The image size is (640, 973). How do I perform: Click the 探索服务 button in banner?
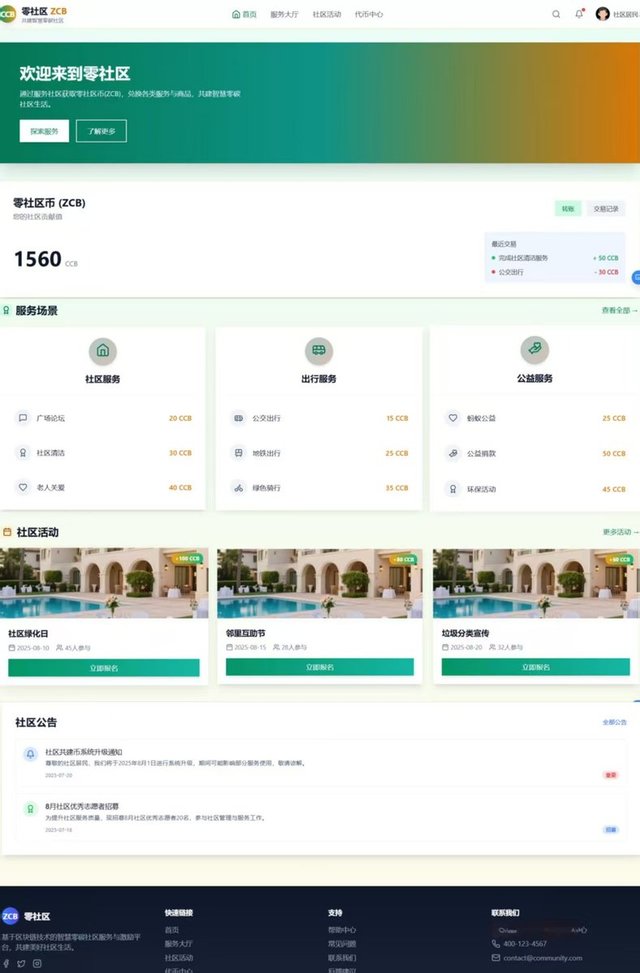[44, 131]
